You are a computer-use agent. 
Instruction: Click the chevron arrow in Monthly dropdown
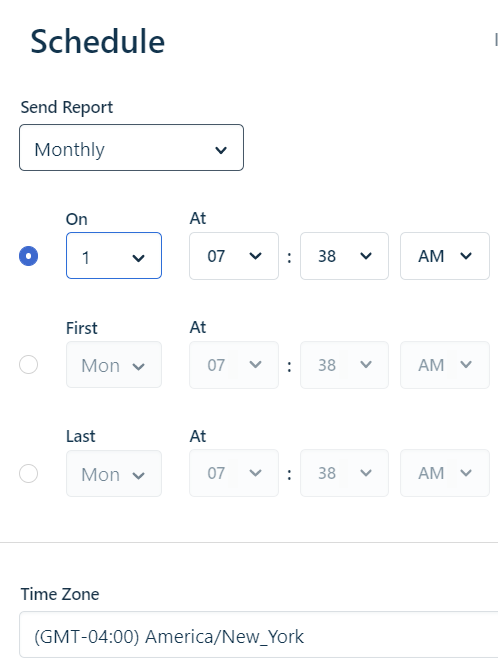click(221, 150)
